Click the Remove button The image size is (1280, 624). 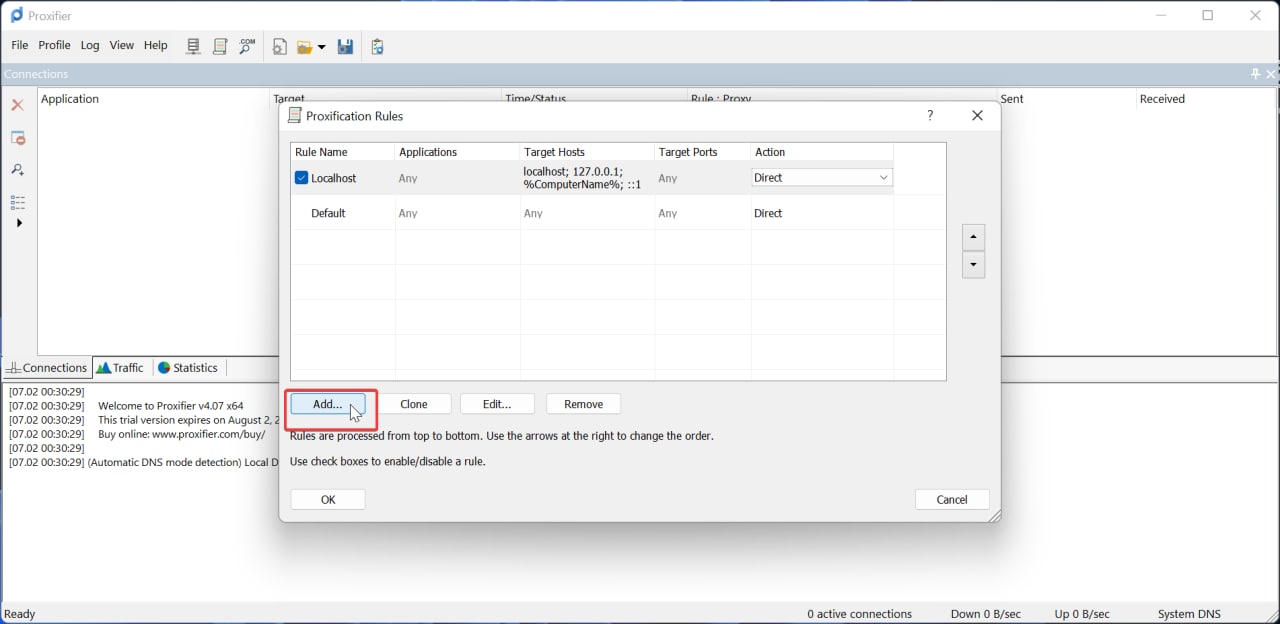click(x=584, y=404)
